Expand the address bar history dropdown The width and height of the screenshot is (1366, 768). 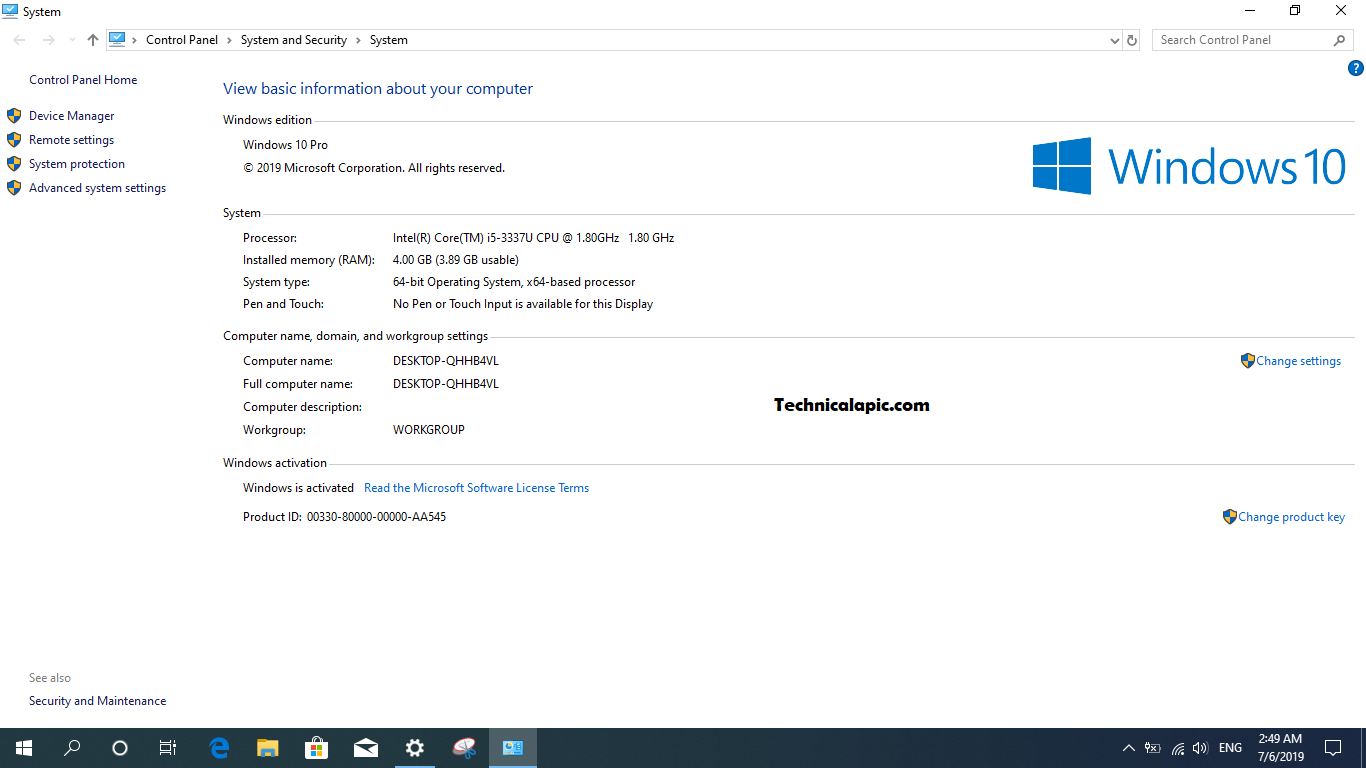click(x=1115, y=41)
